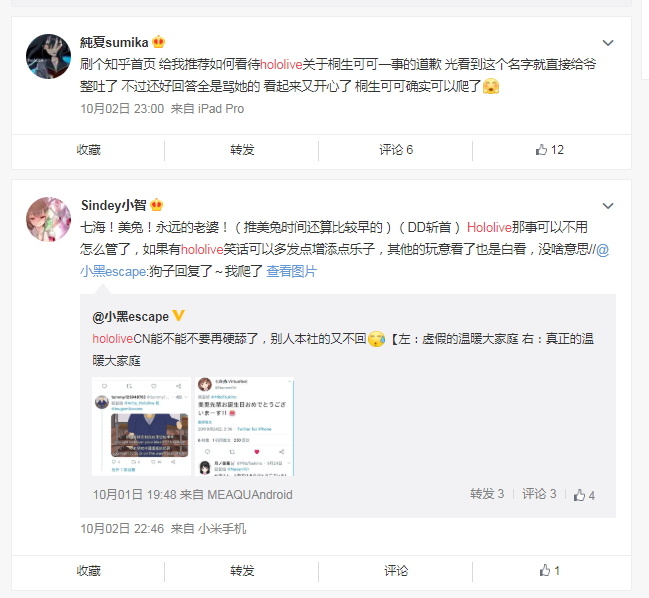Click 转发 3 in quoted post
The height and width of the screenshot is (598, 649).
(x=487, y=494)
